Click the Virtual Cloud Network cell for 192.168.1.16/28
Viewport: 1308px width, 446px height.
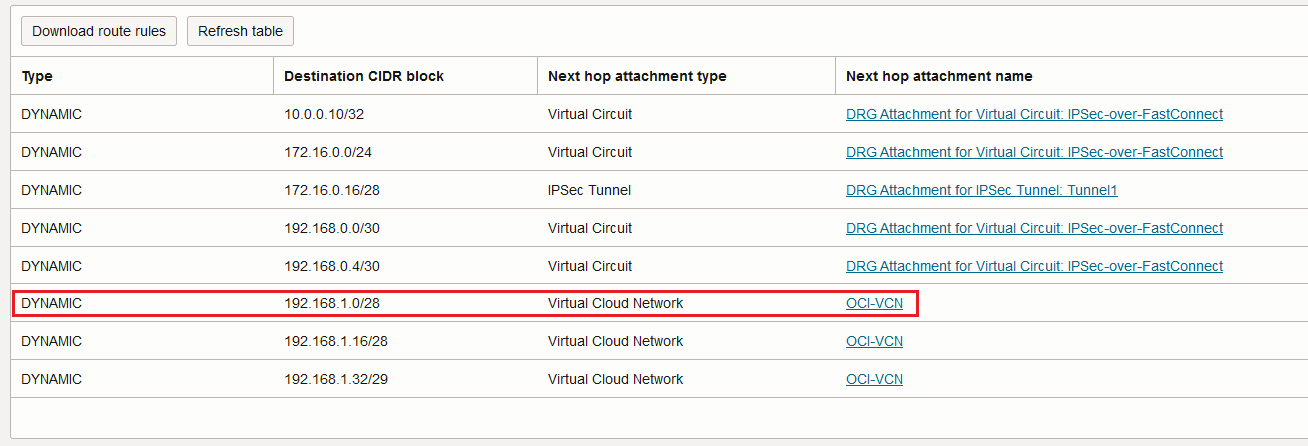coord(615,341)
